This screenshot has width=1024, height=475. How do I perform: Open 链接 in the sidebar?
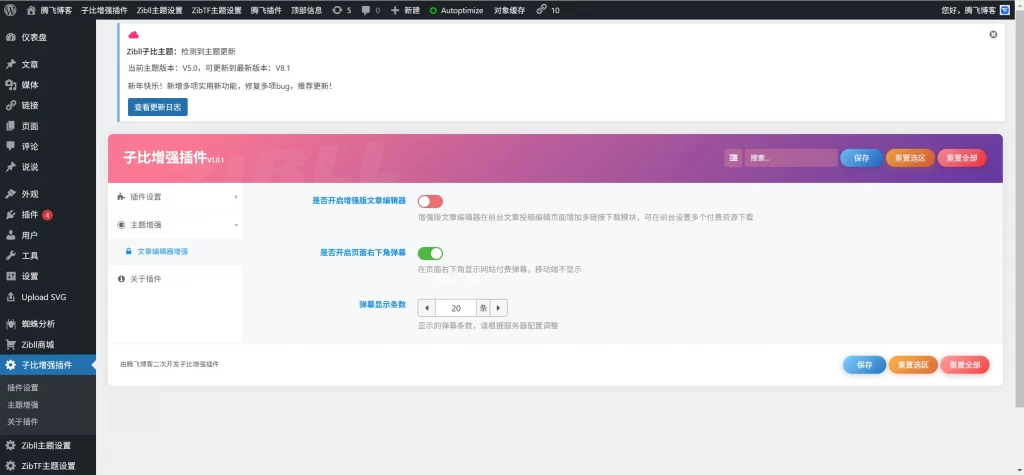click(x=48, y=105)
